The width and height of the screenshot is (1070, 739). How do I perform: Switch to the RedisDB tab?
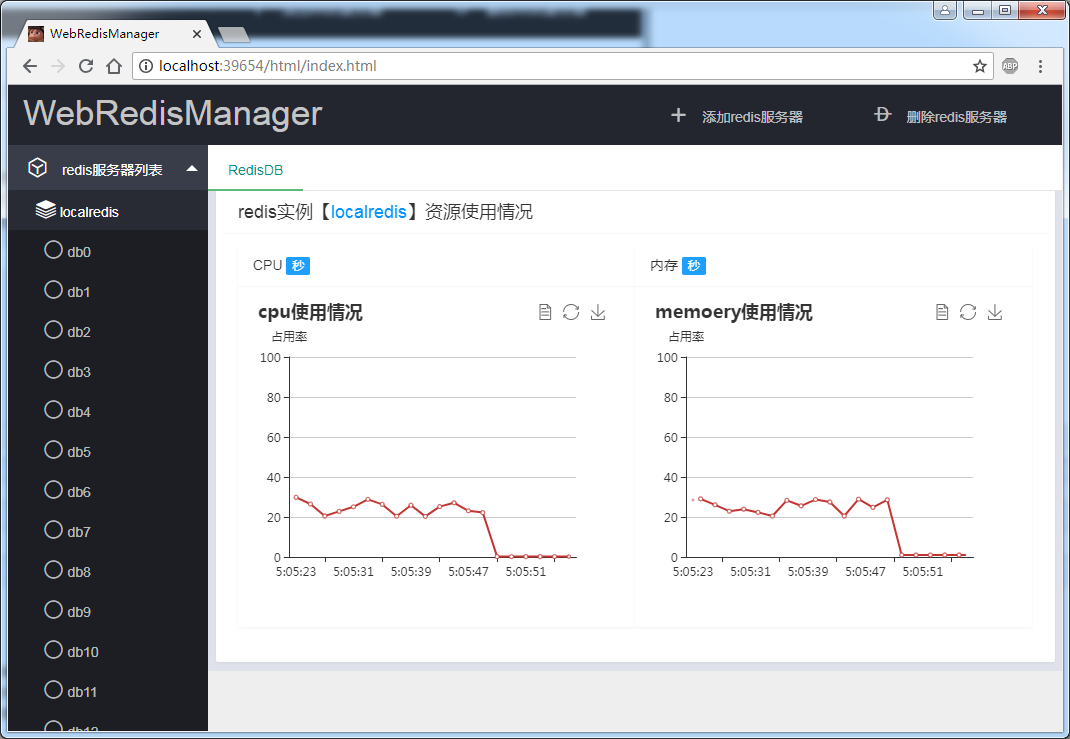[255, 170]
